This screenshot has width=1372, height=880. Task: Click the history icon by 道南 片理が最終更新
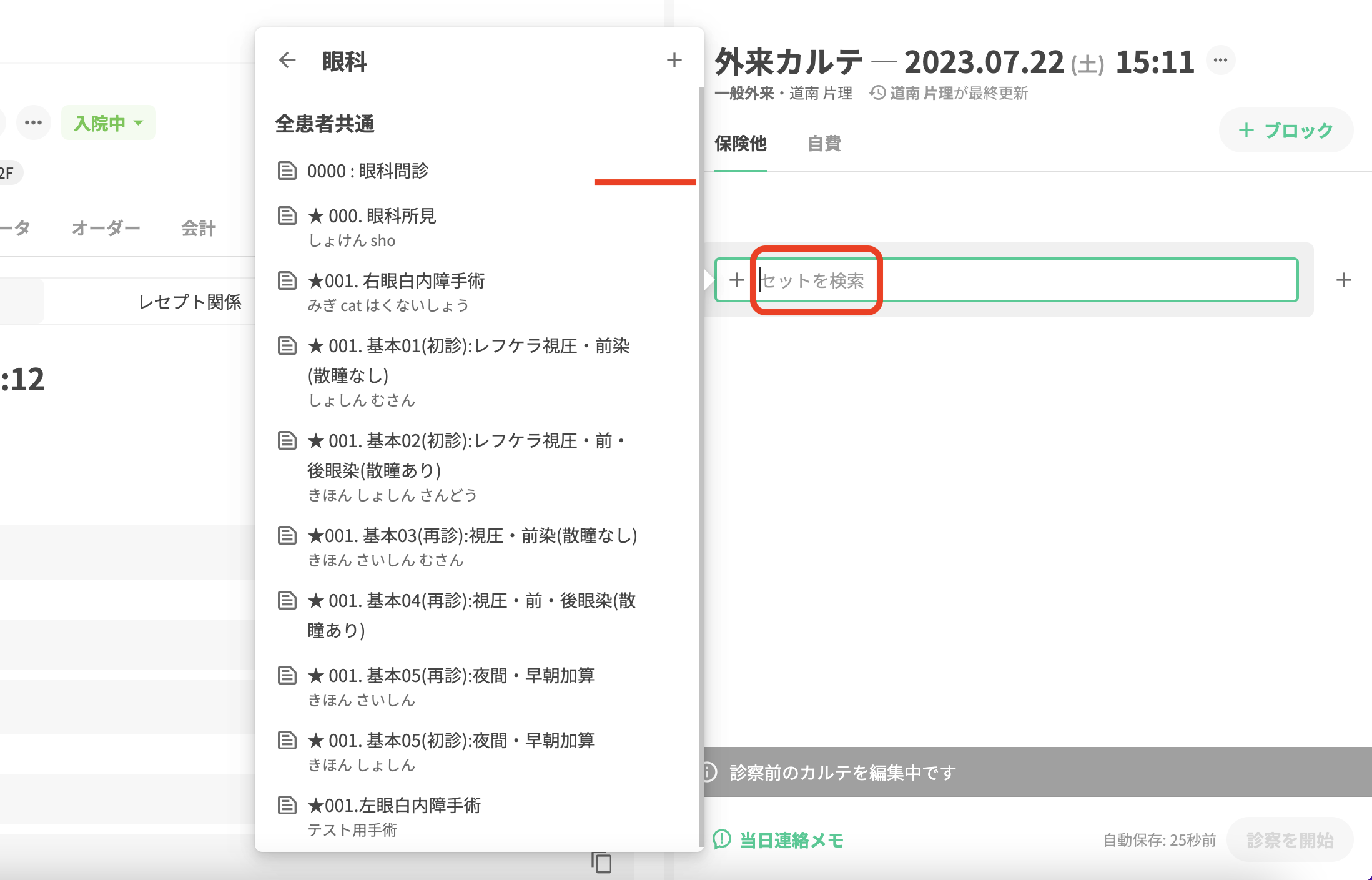pos(877,93)
